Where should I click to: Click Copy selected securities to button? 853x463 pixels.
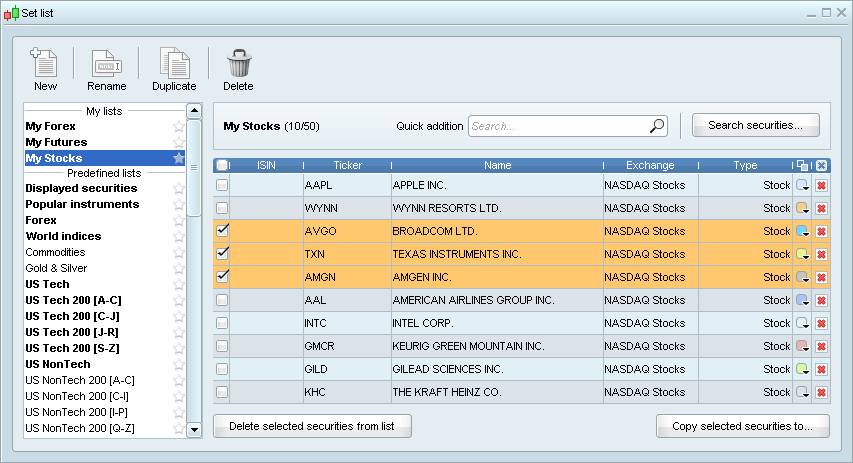[743, 426]
